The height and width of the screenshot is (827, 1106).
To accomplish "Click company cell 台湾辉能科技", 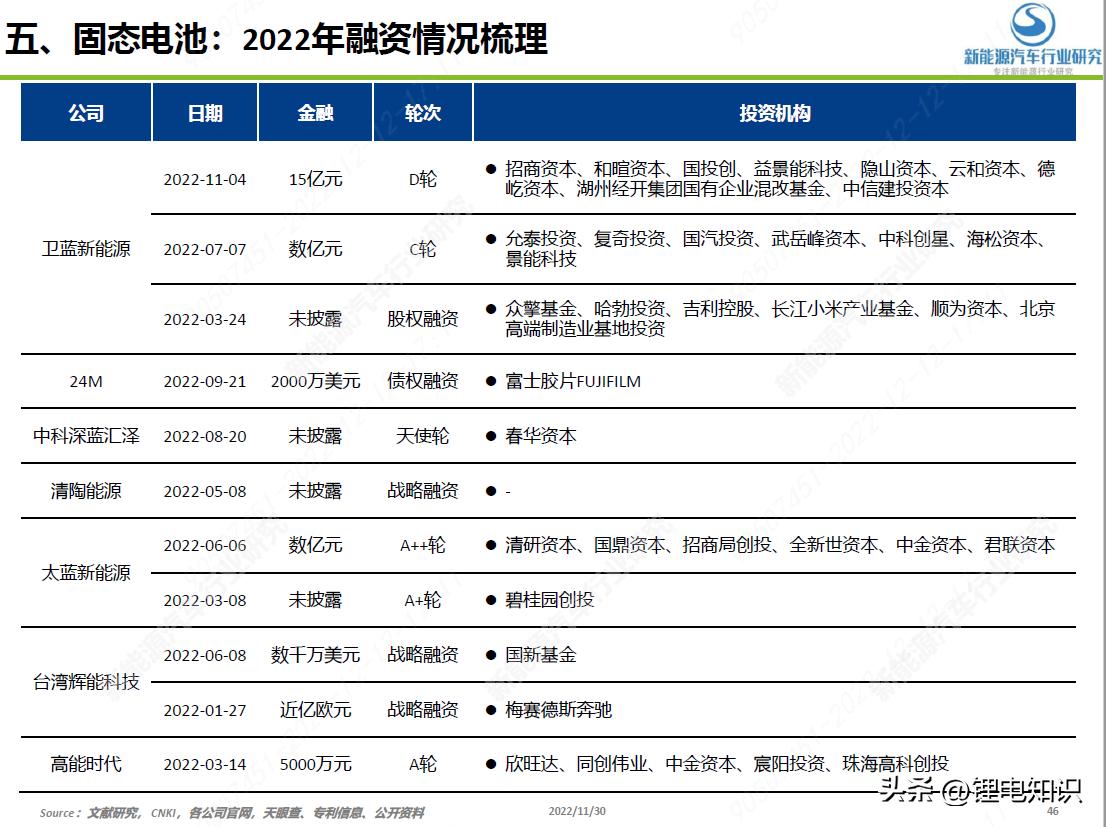I will [x=86, y=682].
